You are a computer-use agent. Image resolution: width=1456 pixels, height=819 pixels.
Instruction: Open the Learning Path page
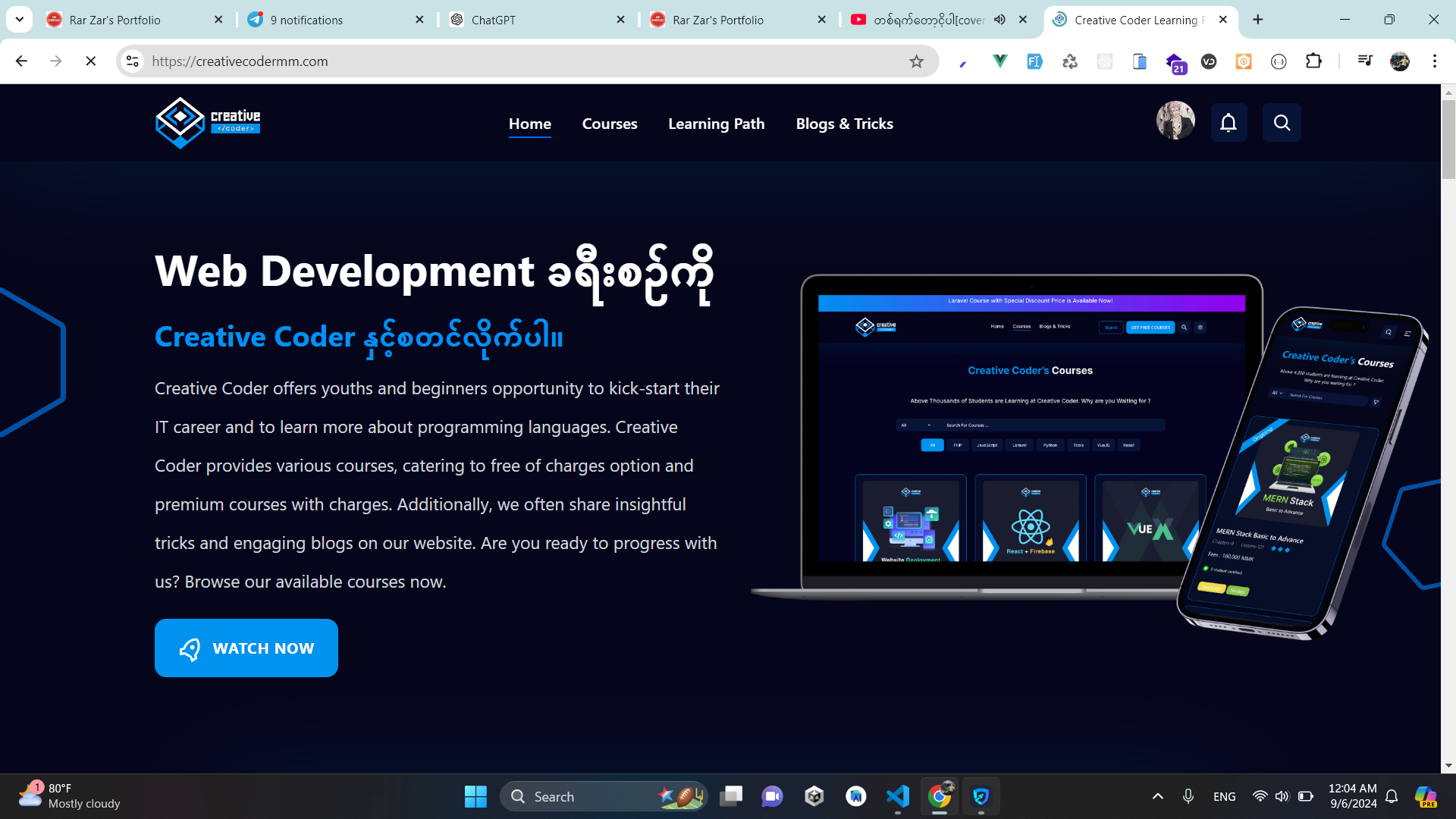pos(717,124)
